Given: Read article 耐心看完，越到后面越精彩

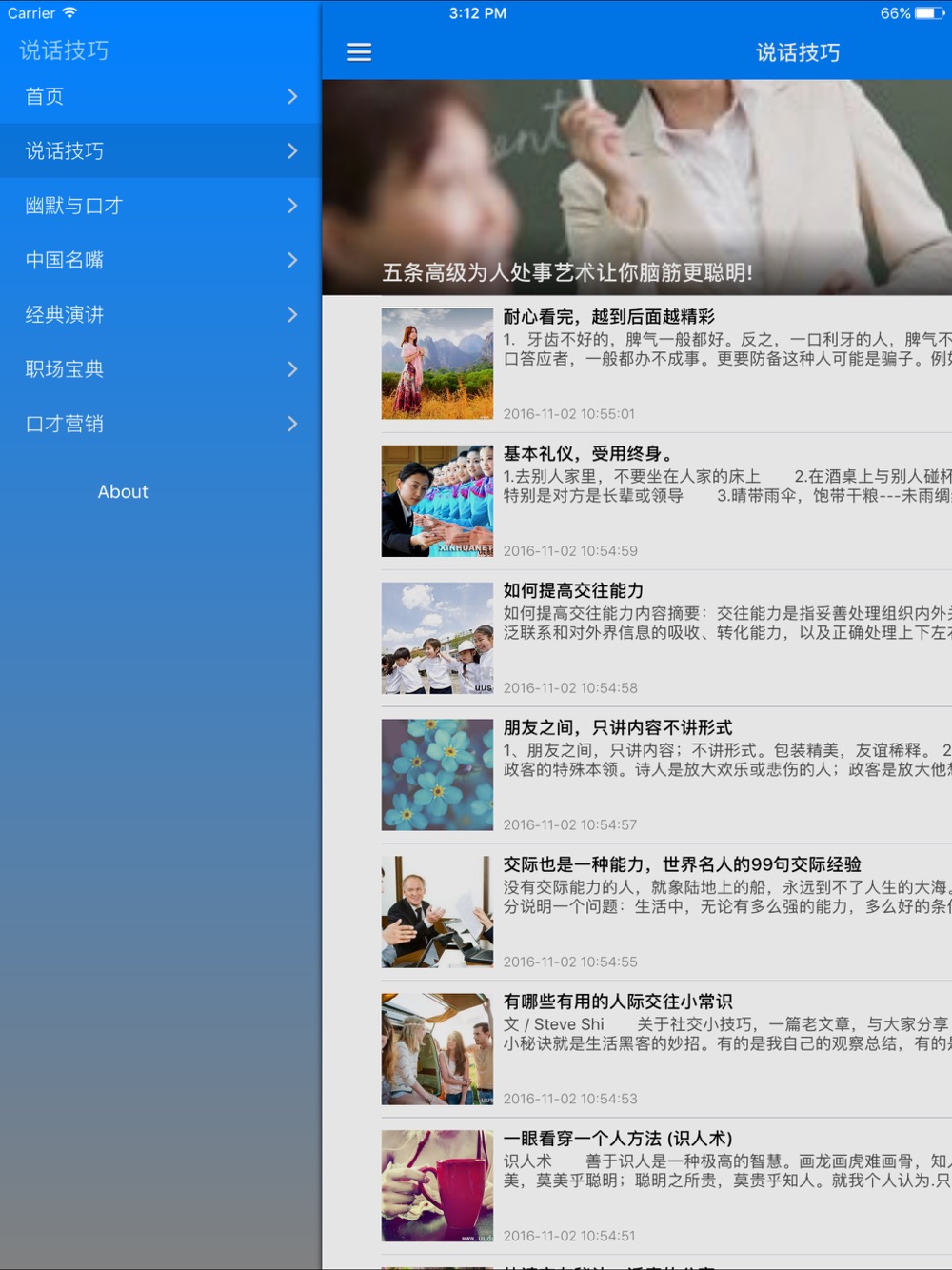Looking at the screenshot, I should (x=609, y=317).
